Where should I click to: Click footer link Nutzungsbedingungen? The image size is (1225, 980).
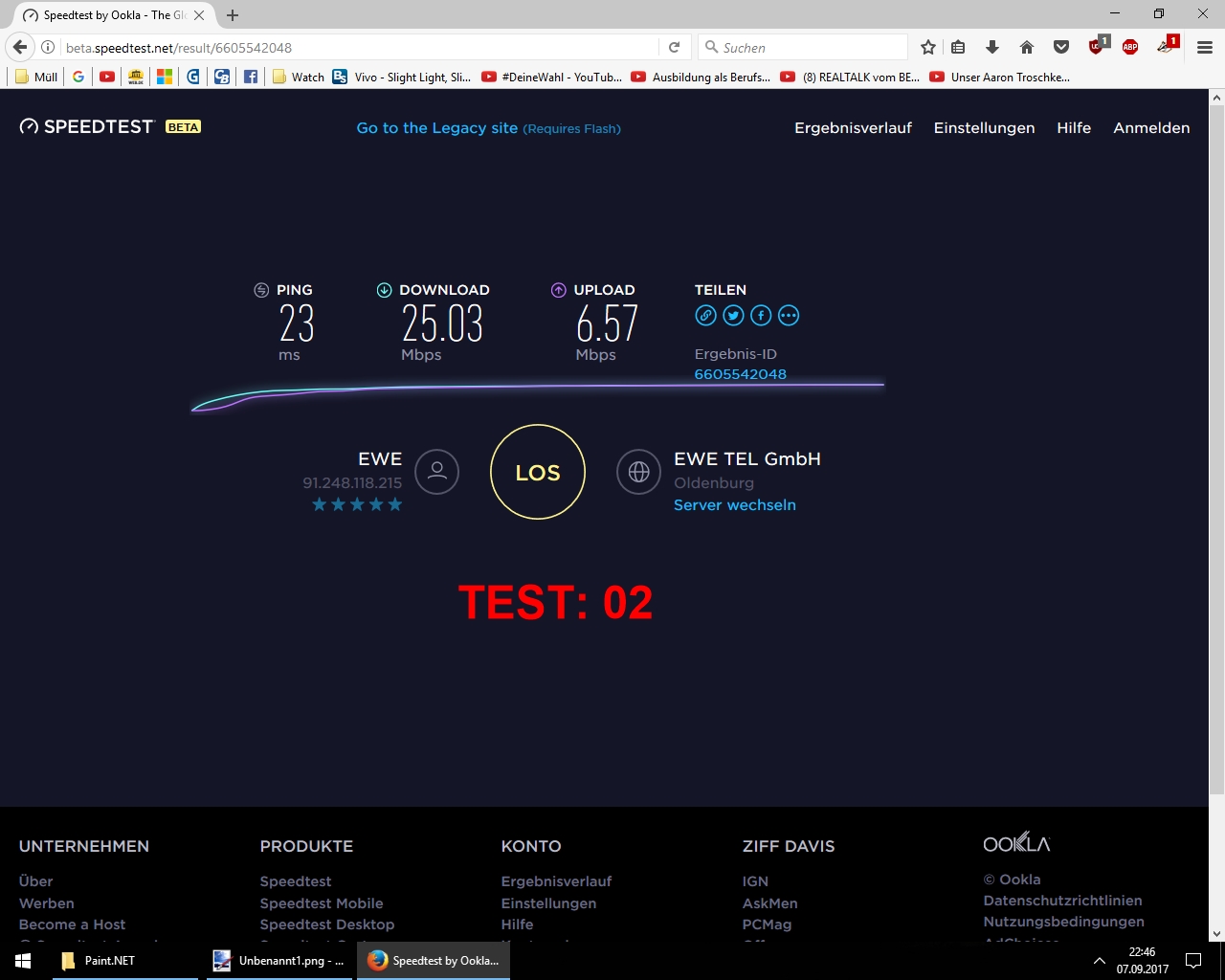(1063, 922)
